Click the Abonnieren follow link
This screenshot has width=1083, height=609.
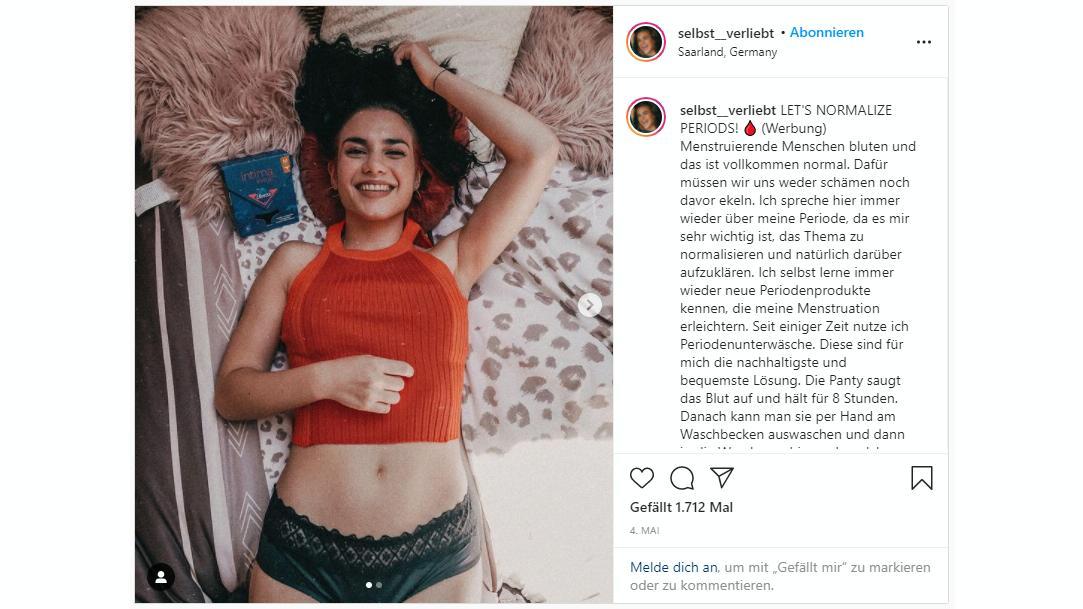[x=826, y=32]
